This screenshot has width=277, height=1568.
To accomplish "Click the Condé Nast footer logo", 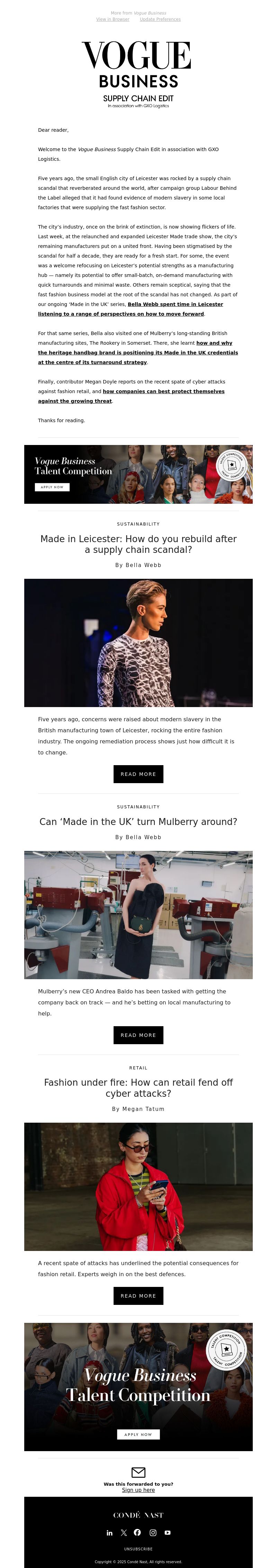I will [x=138, y=1515].
